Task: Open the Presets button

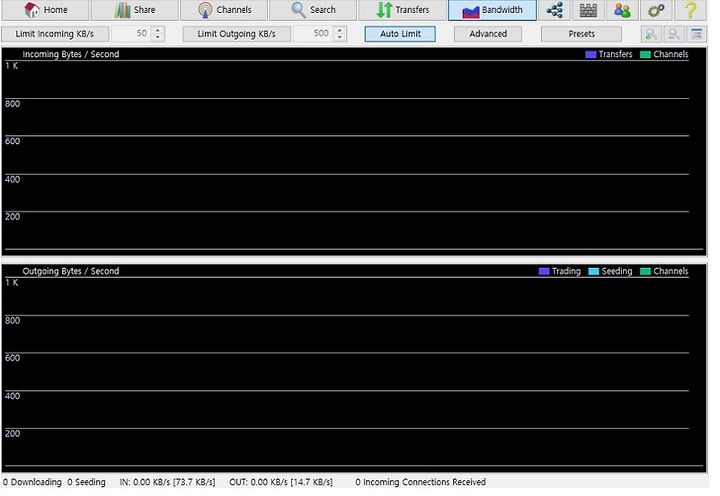Action: pyautogui.click(x=581, y=34)
